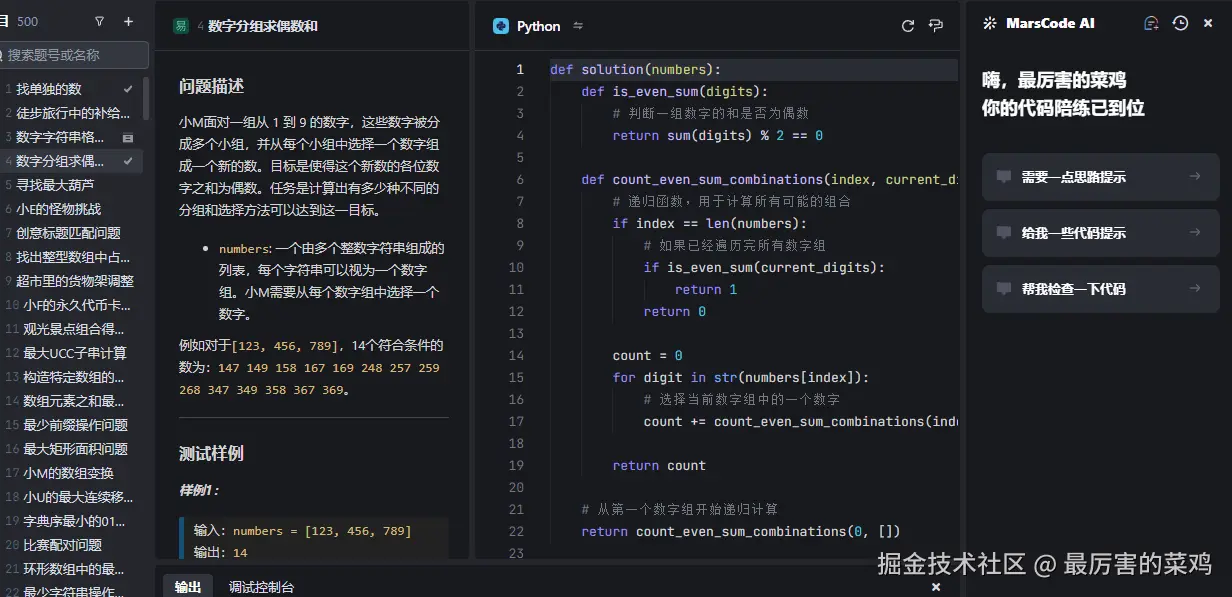Start a new MarsCode AI conversation
This screenshot has width=1232, height=597.
(x=1150, y=22)
